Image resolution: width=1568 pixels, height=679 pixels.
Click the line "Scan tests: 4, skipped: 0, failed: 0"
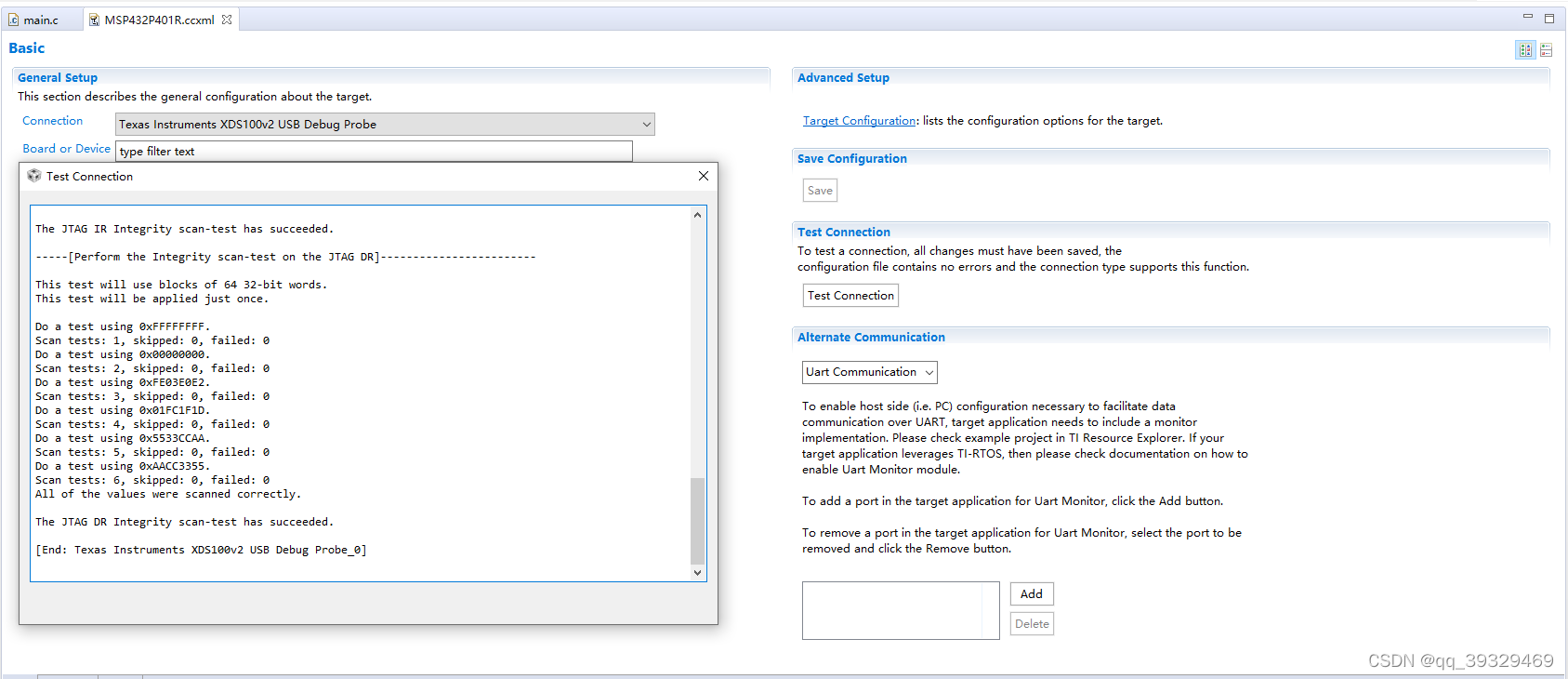coord(152,424)
